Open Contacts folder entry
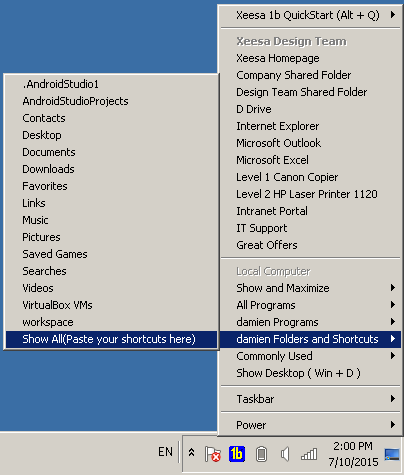Image resolution: width=405 pixels, height=475 pixels. [111, 118]
